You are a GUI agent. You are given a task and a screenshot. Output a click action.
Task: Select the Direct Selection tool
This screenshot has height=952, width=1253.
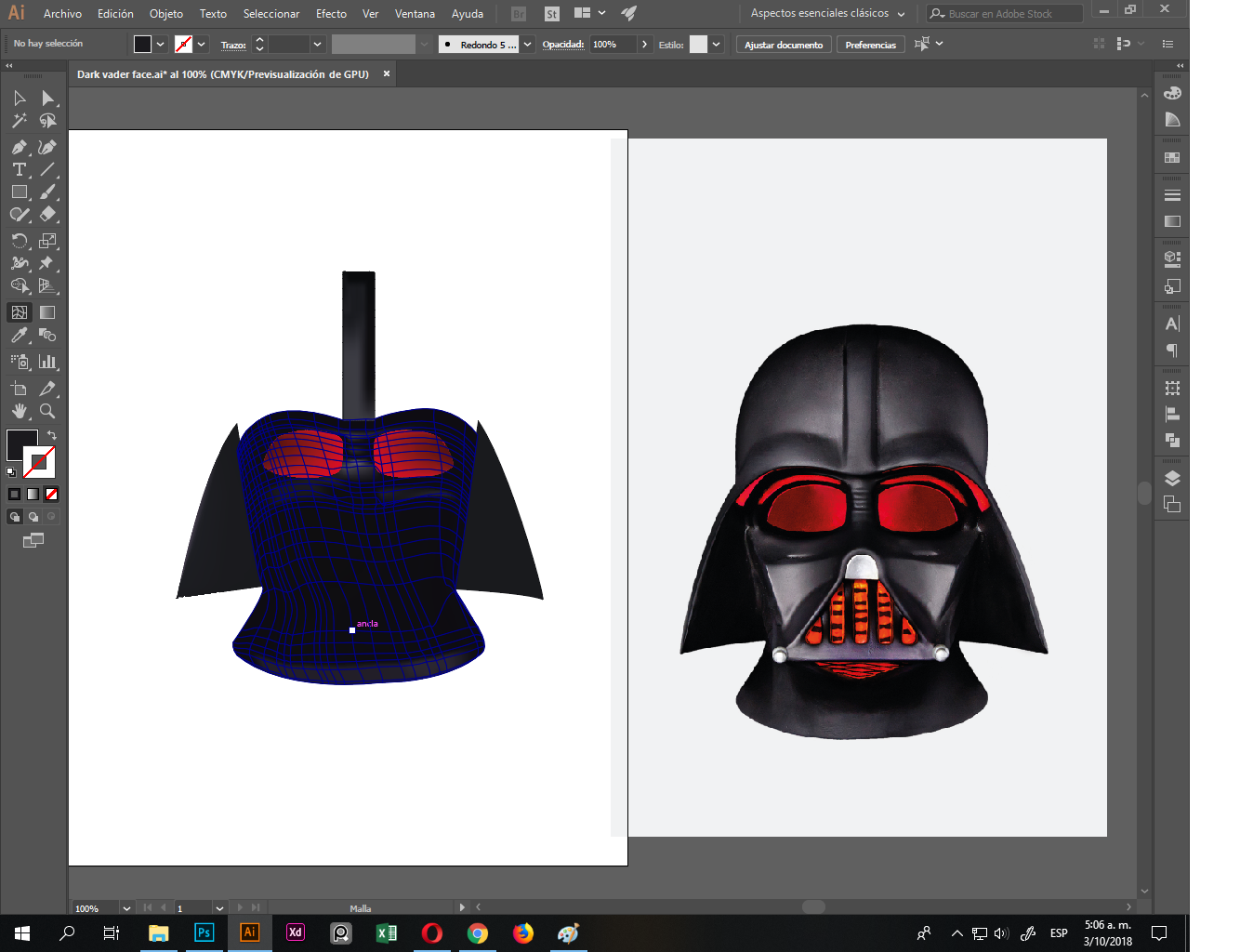[47, 98]
